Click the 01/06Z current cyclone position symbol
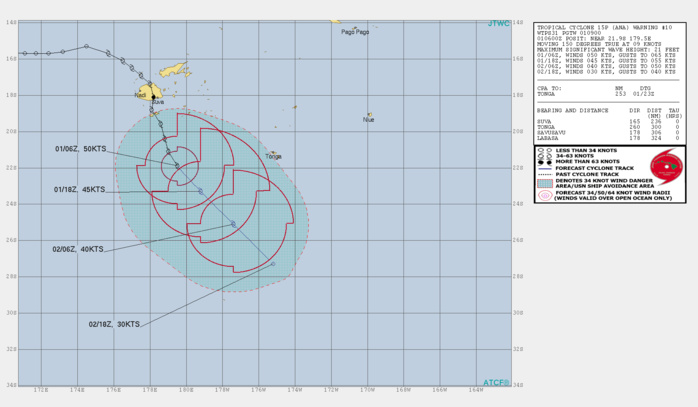The width and height of the screenshot is (698, 407). 177,165
